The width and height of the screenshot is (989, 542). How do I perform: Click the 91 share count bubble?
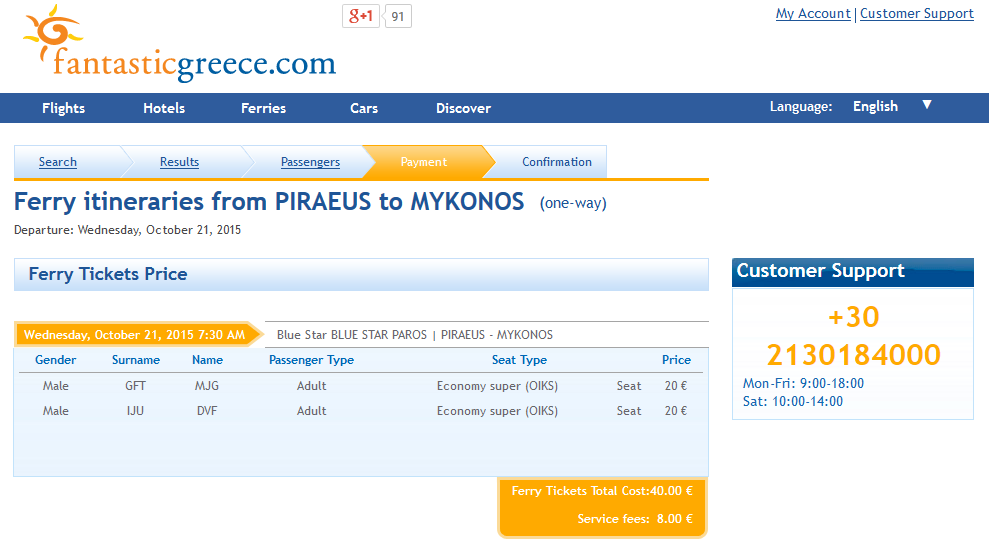pos(397,16)
